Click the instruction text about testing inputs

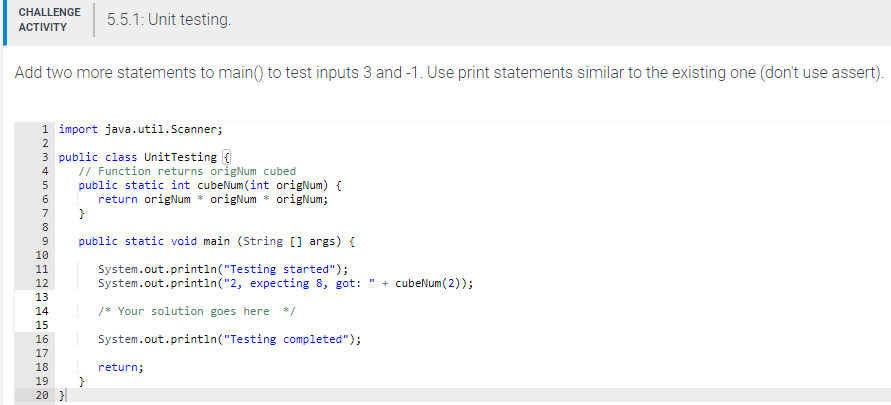click(x=449, y=73)
